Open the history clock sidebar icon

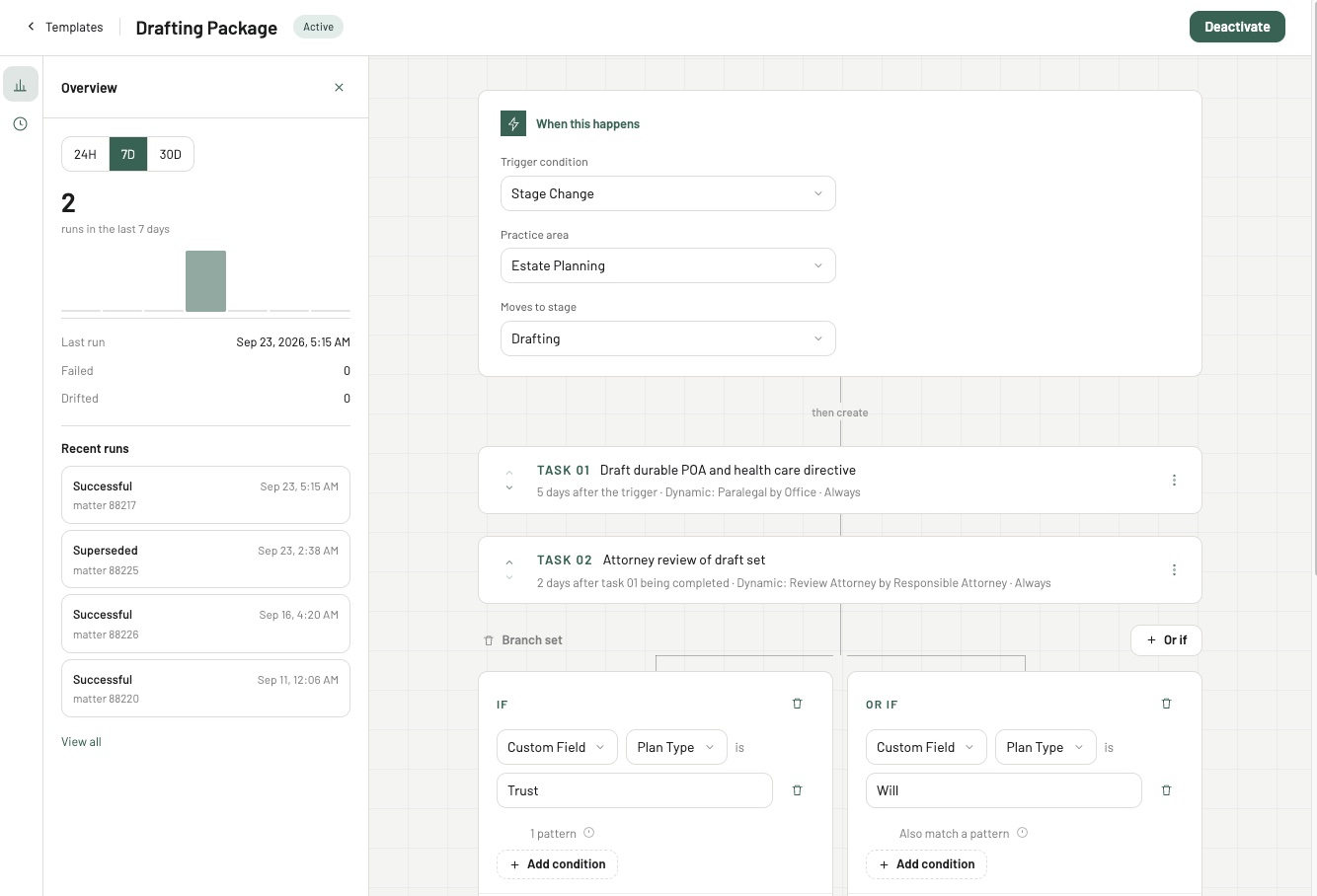coord(21,123)
